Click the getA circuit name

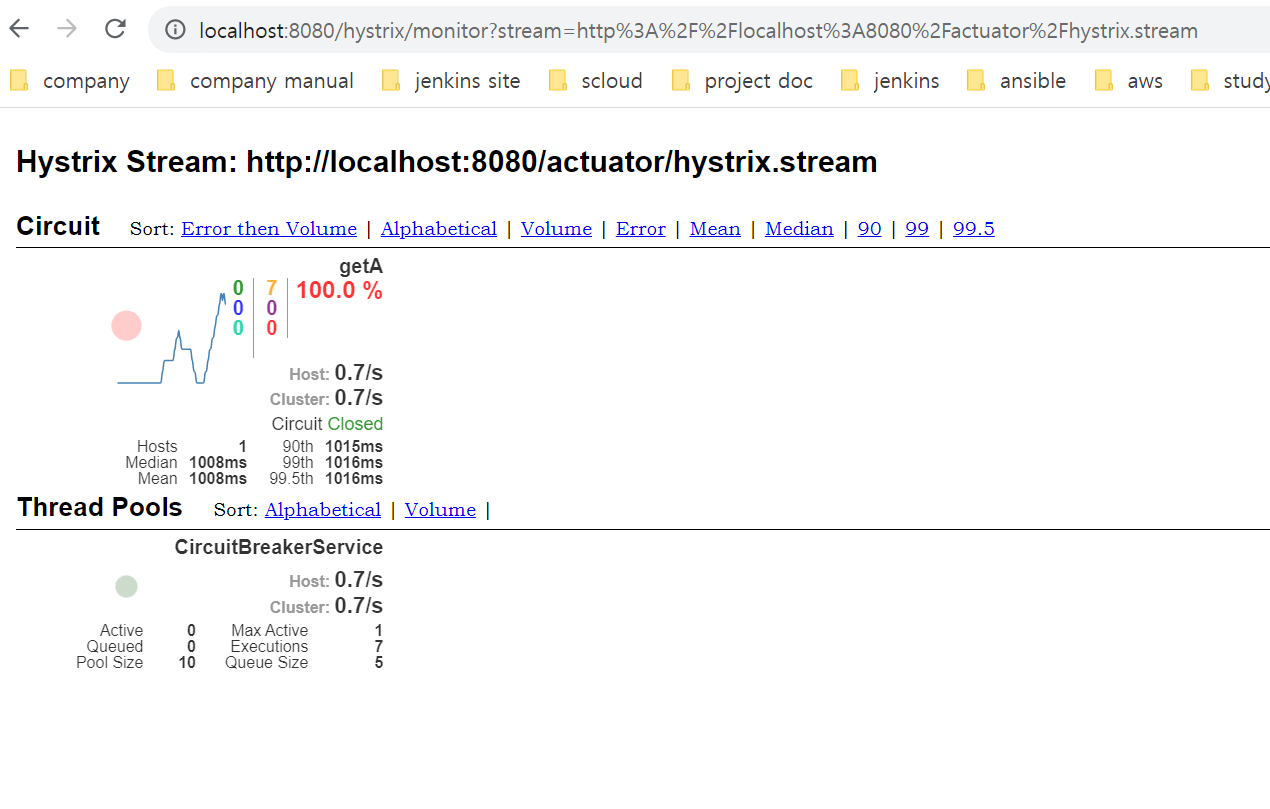(361, 267)
